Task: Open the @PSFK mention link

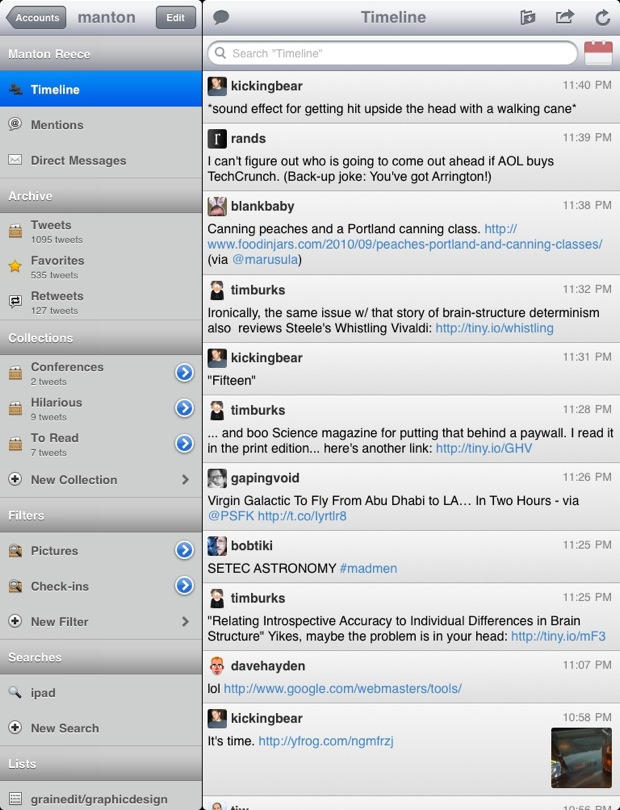Action: pyautogui.click(x=231, y=516)
